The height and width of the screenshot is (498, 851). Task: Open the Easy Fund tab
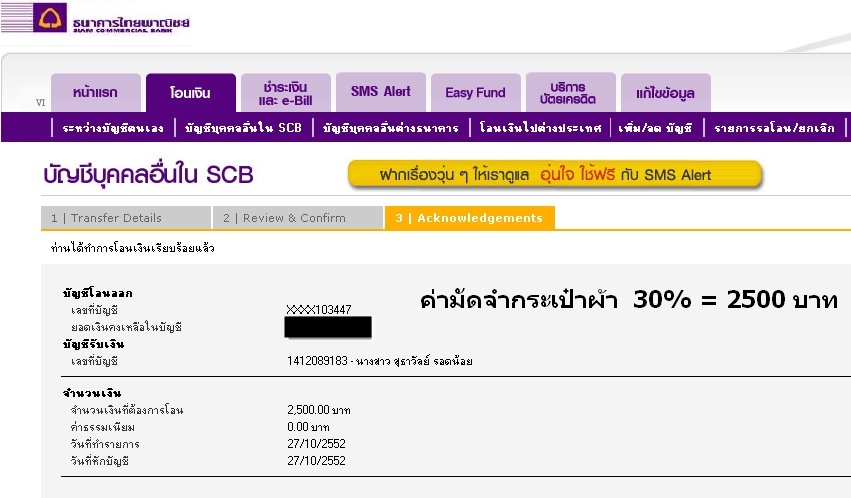pyautogui.click(x=476, y=93)
